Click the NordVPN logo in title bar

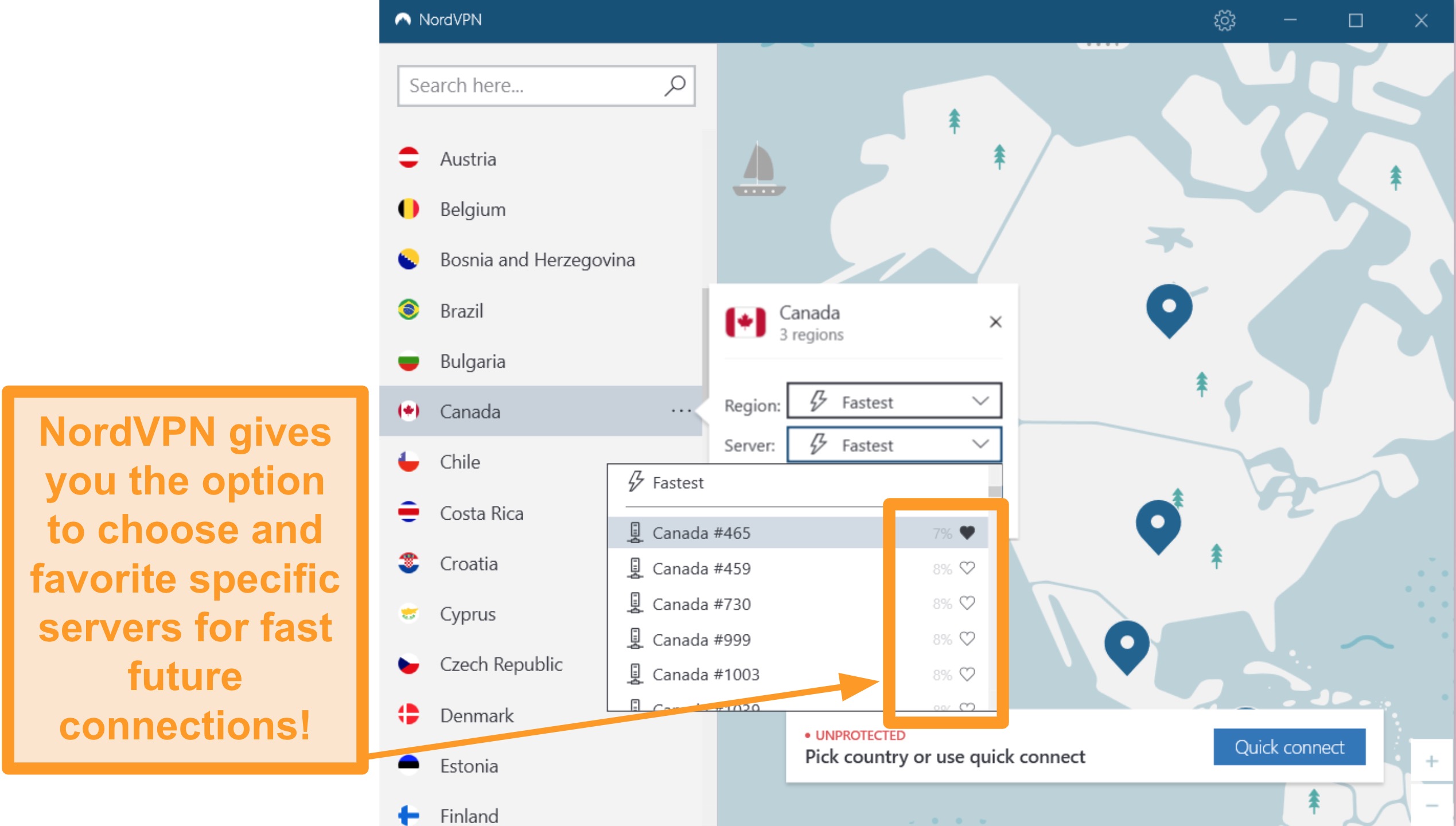click(x=403, y=20)
